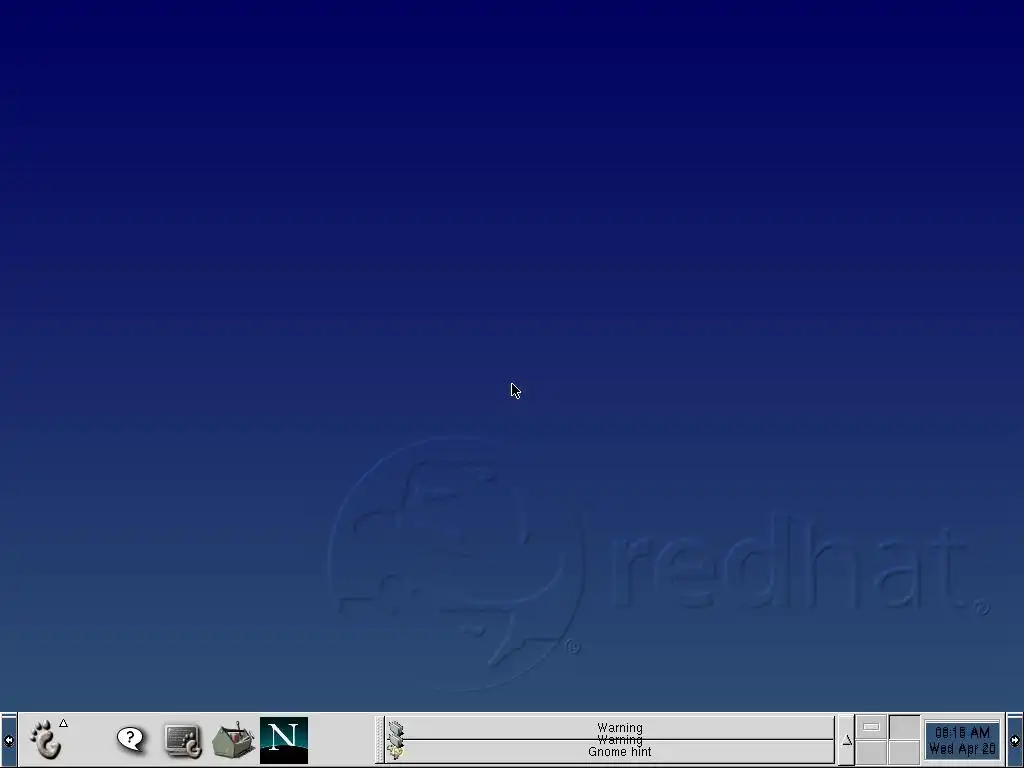Select the topmost Warning task in tasklist
Viewport: 1024px width, 768px height.
click(610, 727)
